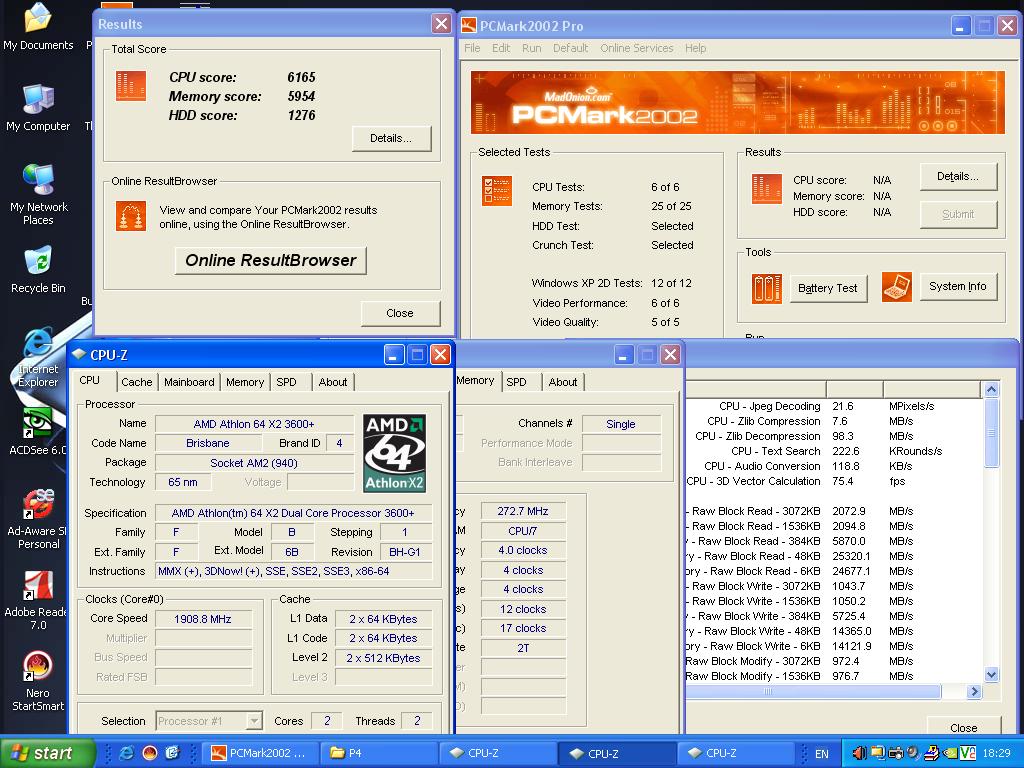The height and width of the screenshot is (768, 1024).
Task: Click the third quick launch icon
Action: [x=172, y=753]
